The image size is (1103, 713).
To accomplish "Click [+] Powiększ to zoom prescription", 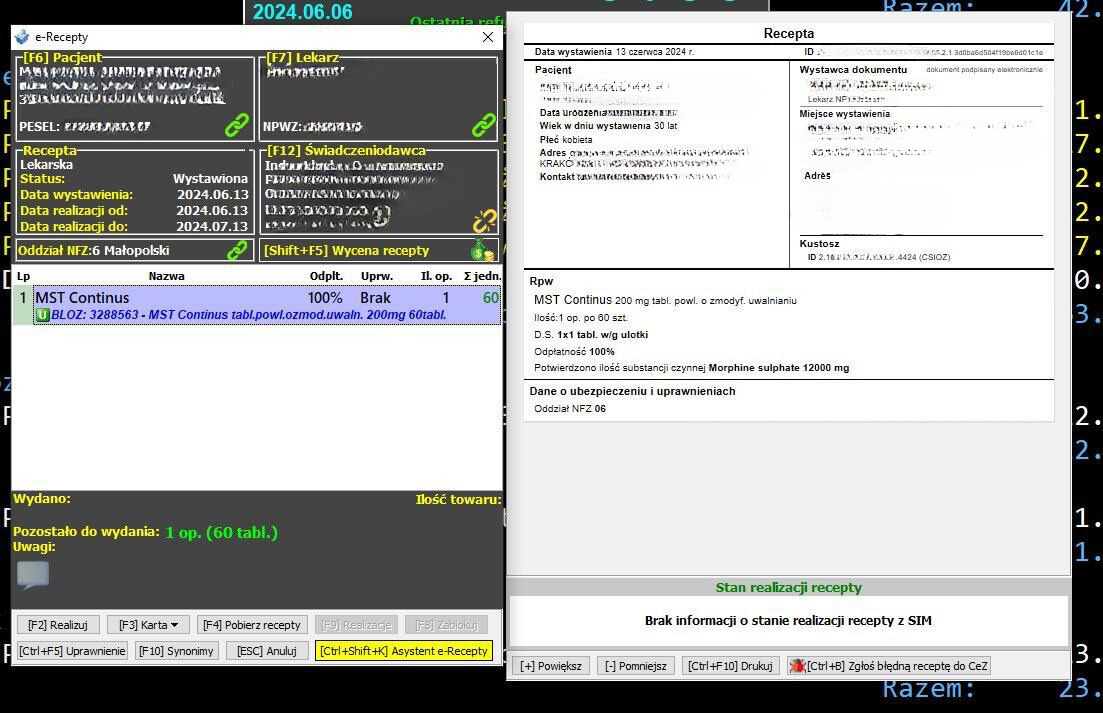I will [551, 665].
